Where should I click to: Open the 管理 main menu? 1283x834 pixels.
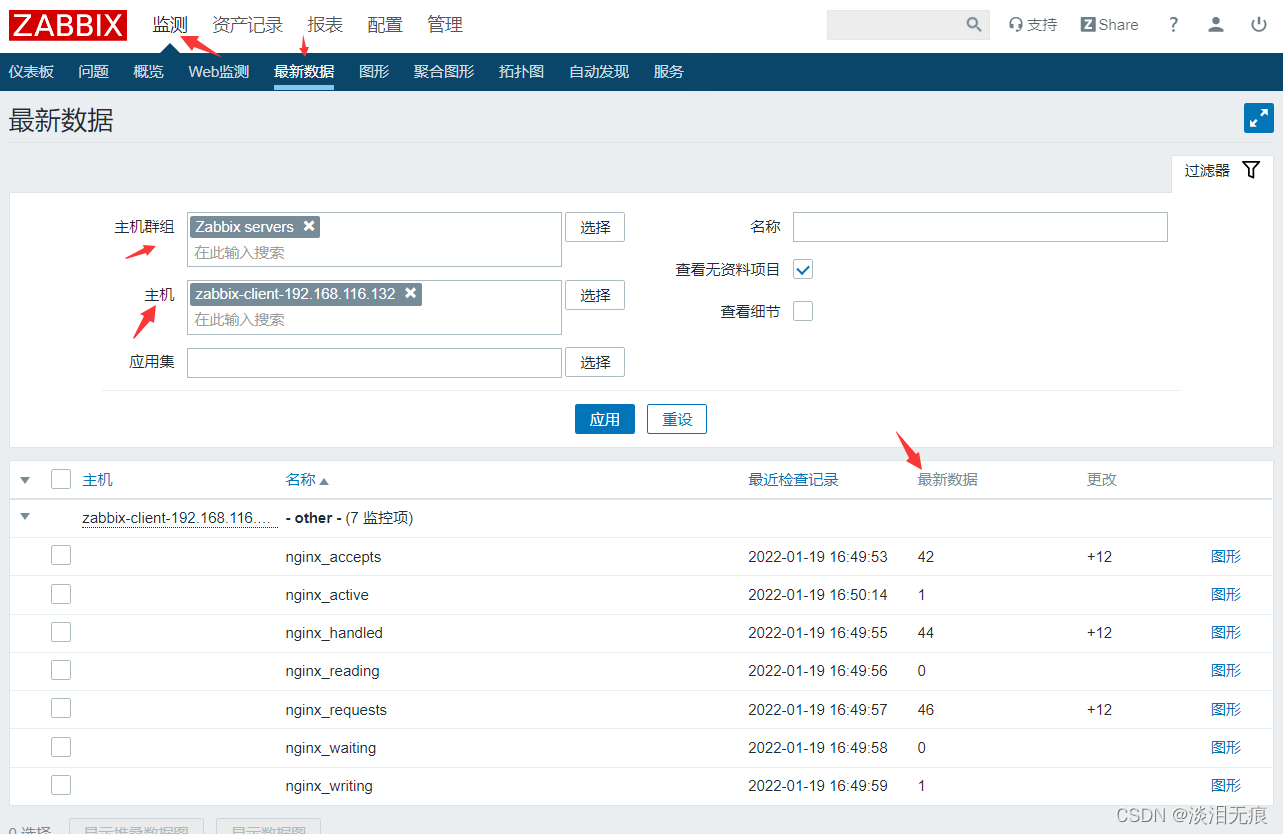coord(445,25)
